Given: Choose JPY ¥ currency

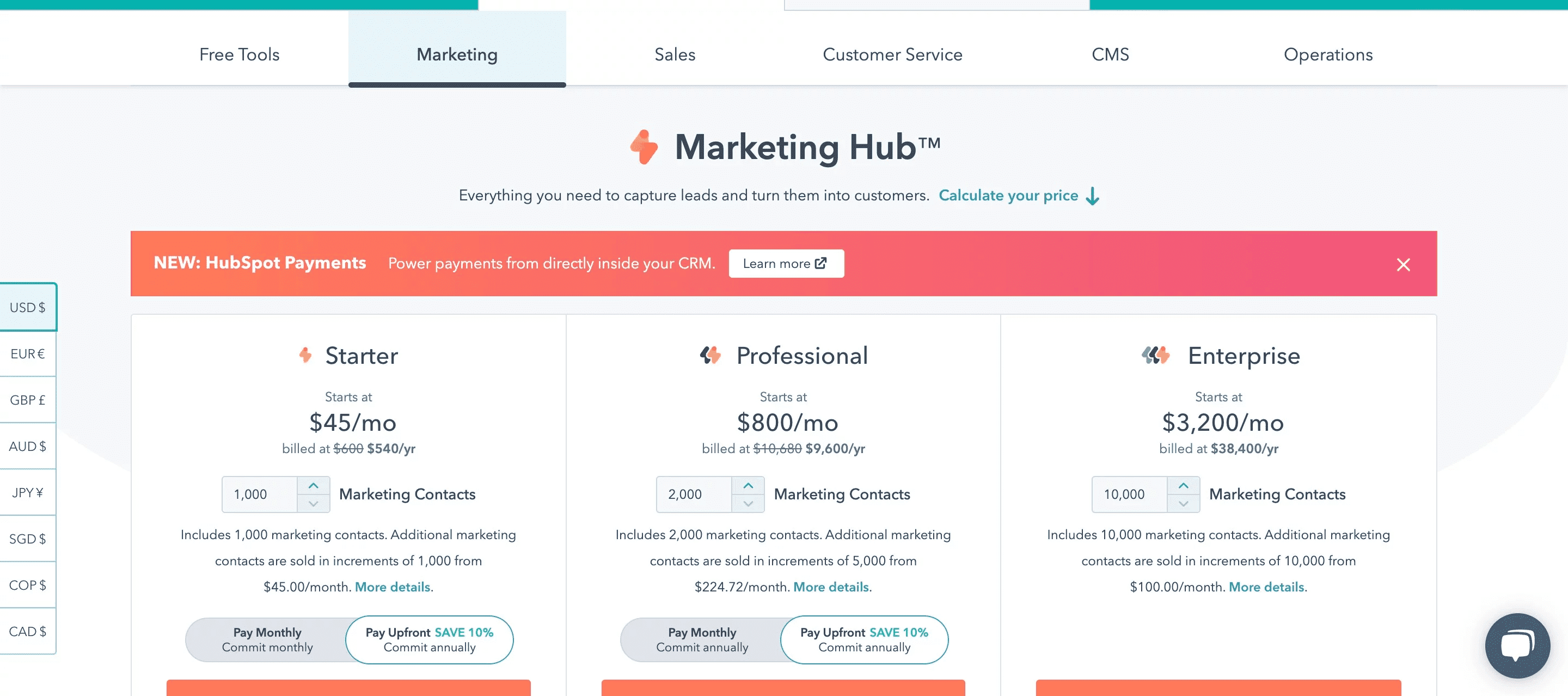Looking at the screenshot, I should [27, 493].
